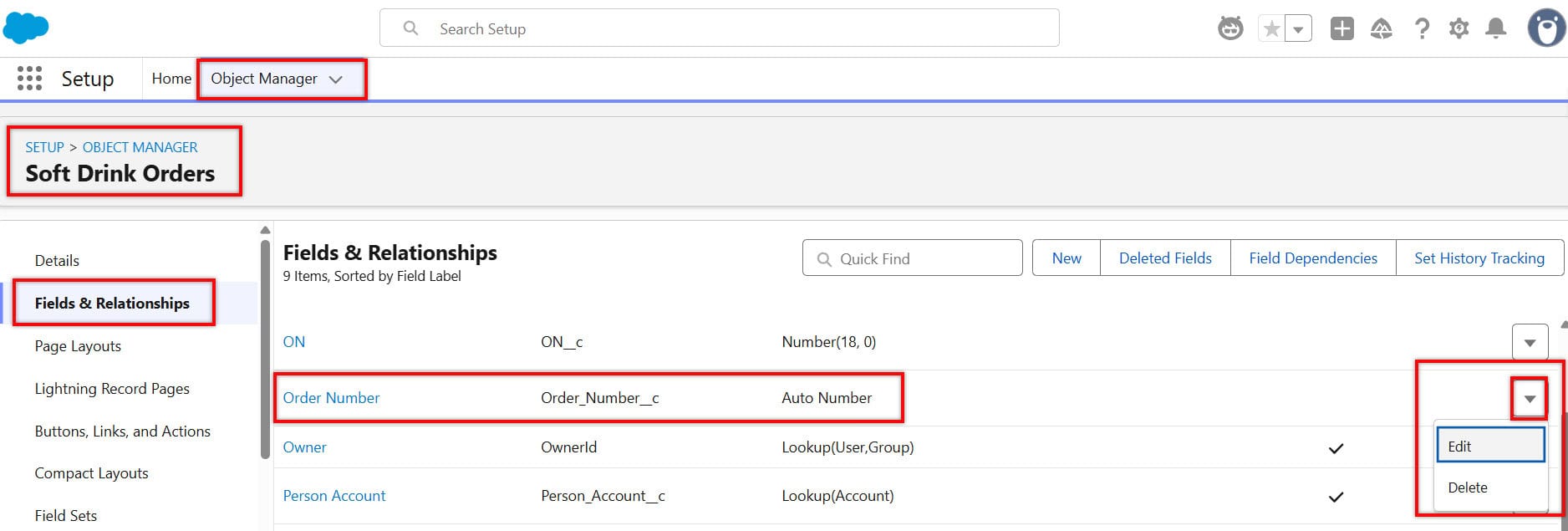Open Buttons, Links, and Actions

coord(123,431)
